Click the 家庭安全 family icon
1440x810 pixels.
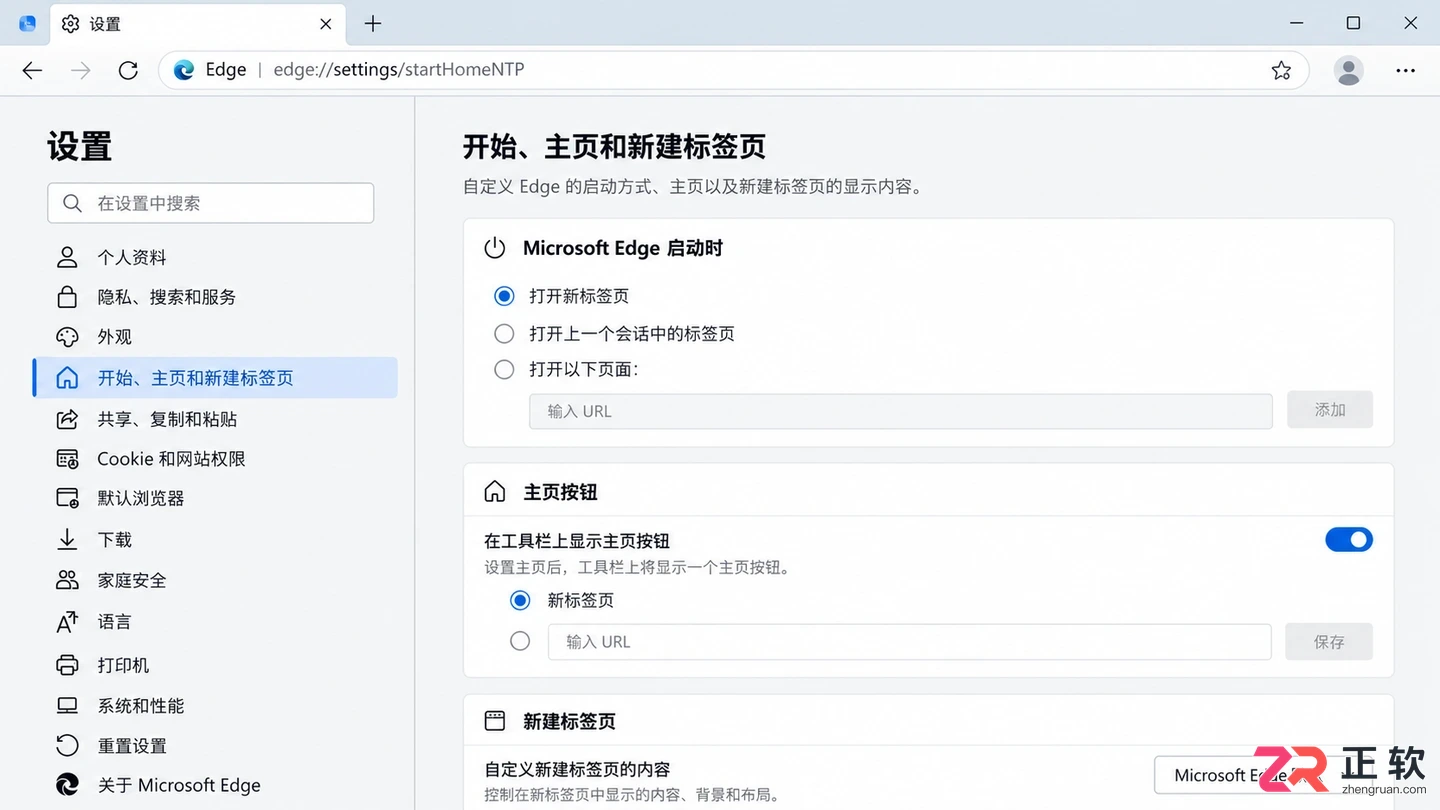click(67, 580)
